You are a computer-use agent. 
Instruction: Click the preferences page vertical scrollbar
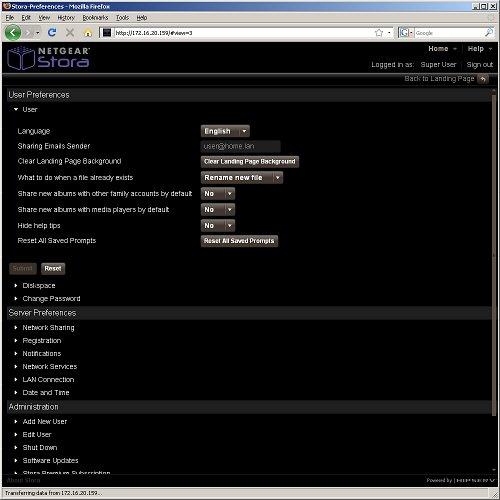[x=494, y=255]
